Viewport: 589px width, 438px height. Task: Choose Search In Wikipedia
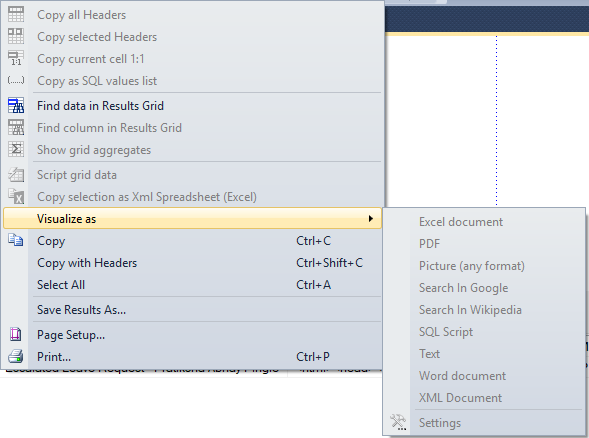coord(484,310)
